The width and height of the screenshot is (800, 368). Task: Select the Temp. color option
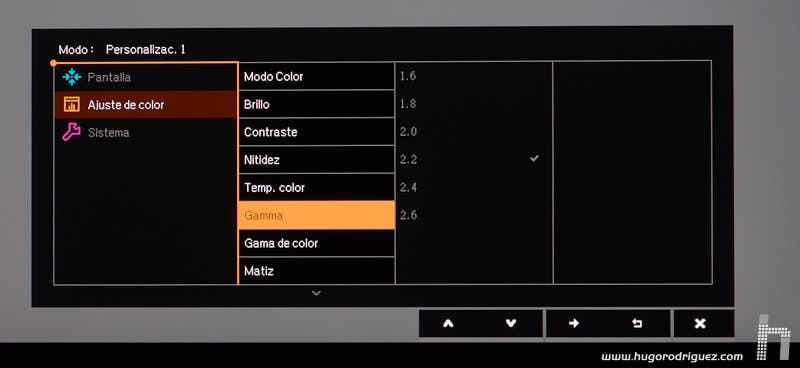pyautogui.click(x=316, y=187)
